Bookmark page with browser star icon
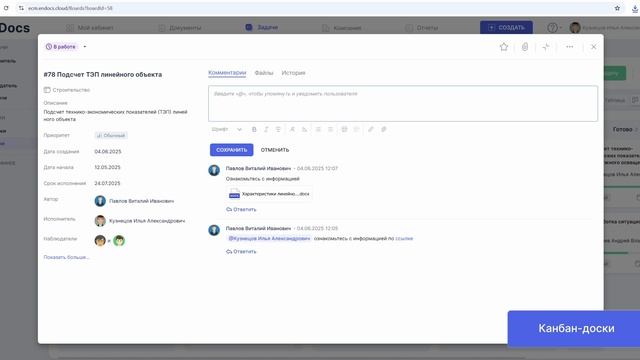The height and width of the screenshot is (360, 640). 617,8
